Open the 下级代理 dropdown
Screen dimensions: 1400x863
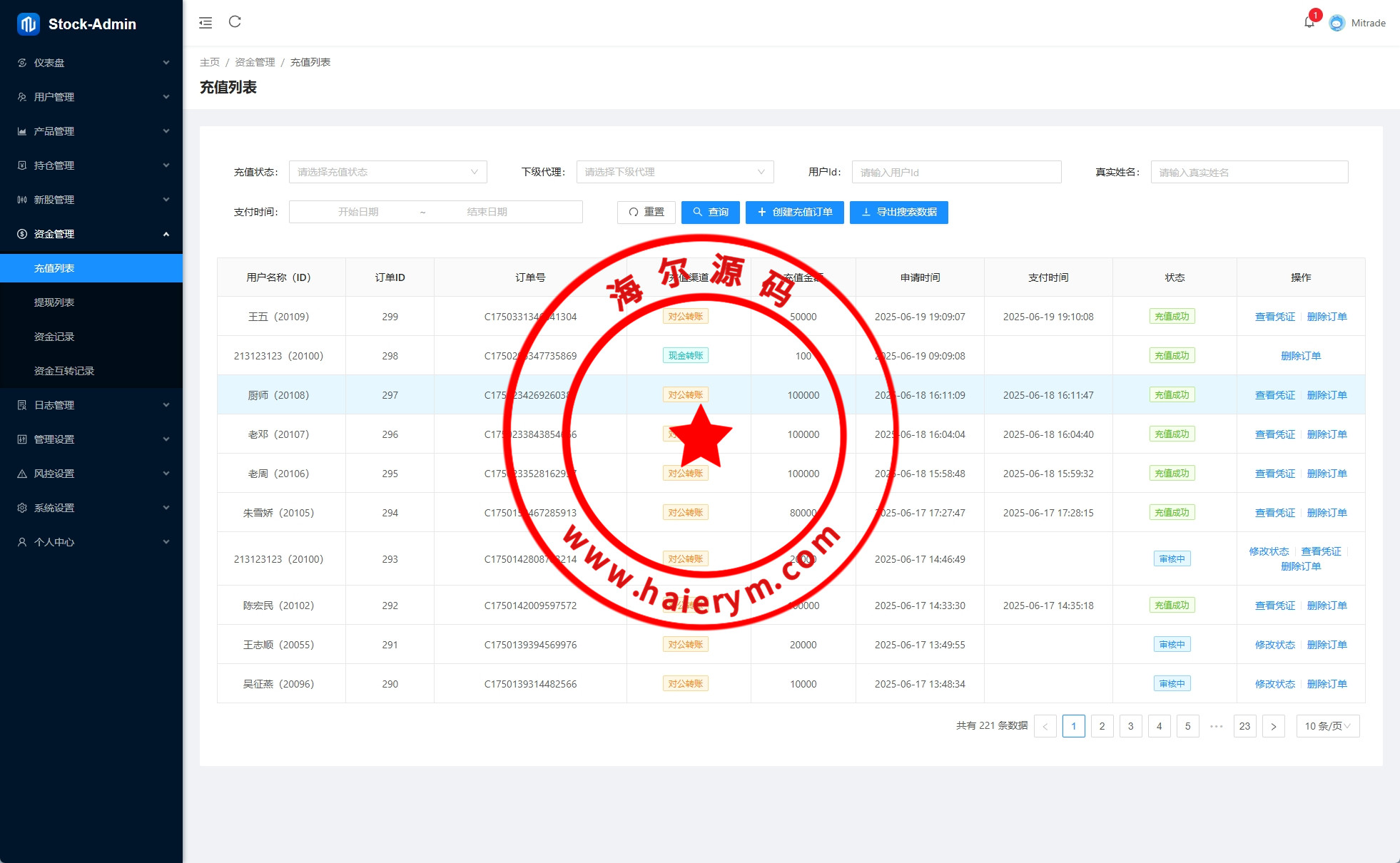click(x=674, y=172)
